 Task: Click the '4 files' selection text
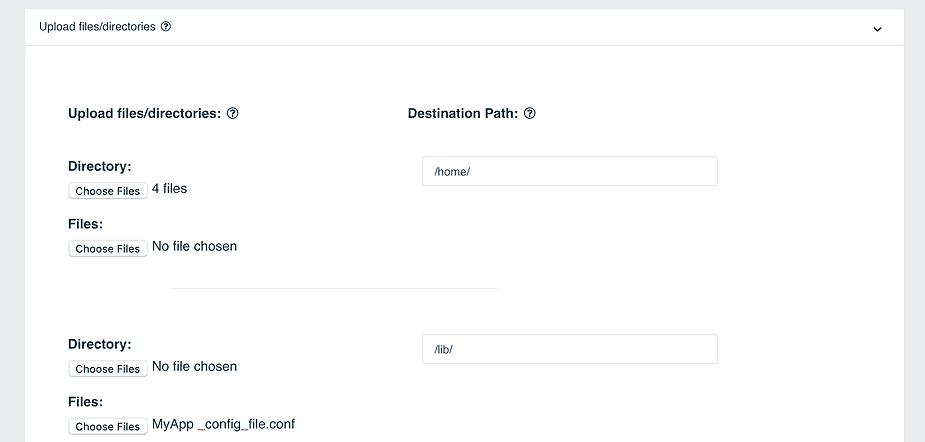click(x=169, y=189)
